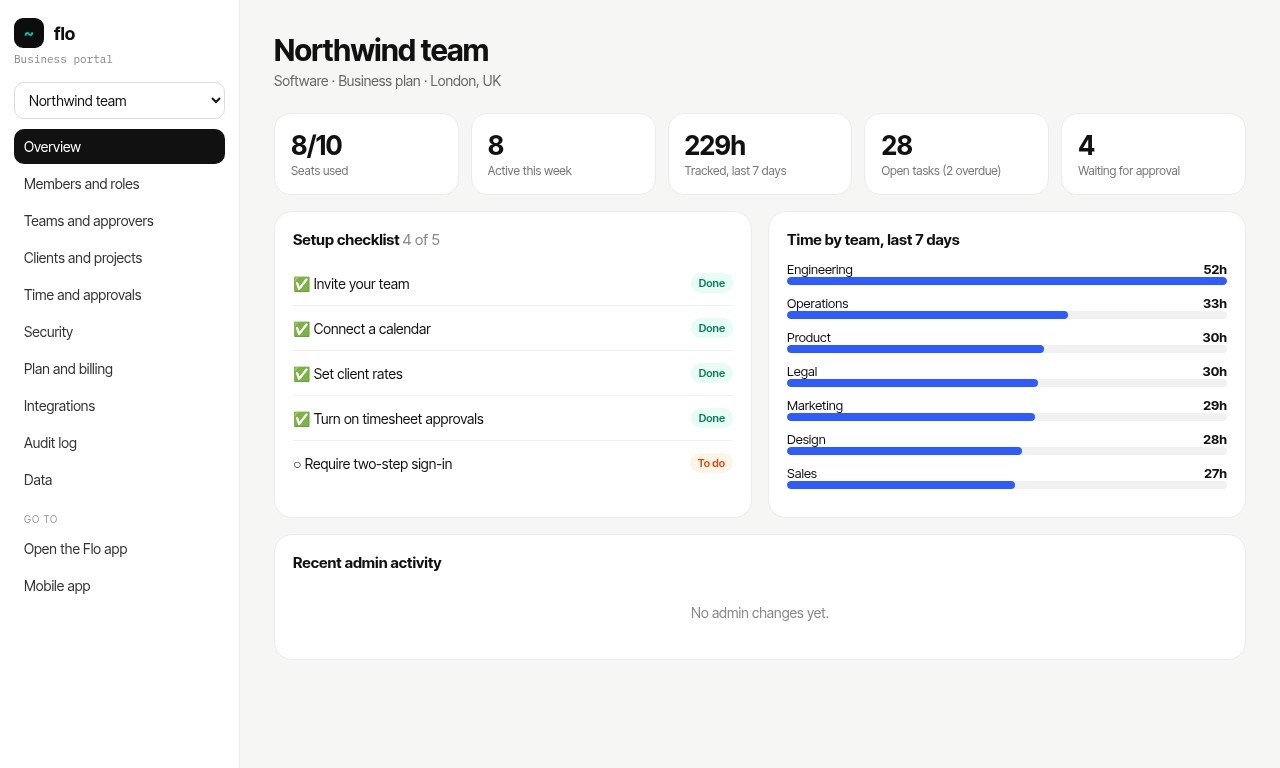Viewport: 1280px width, 768px height.
Task: Click the empty circle by two-step sign-in
Action: [x=297, y=464]
